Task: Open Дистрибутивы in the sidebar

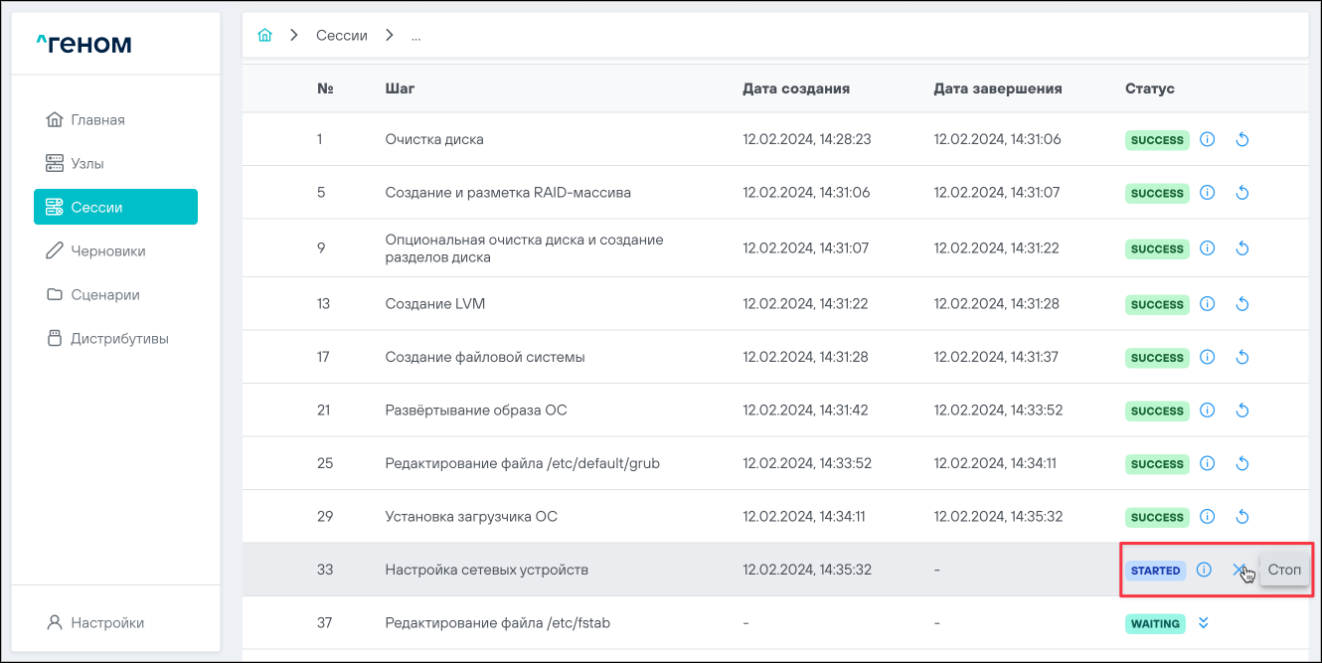Action: pos(119,339)
